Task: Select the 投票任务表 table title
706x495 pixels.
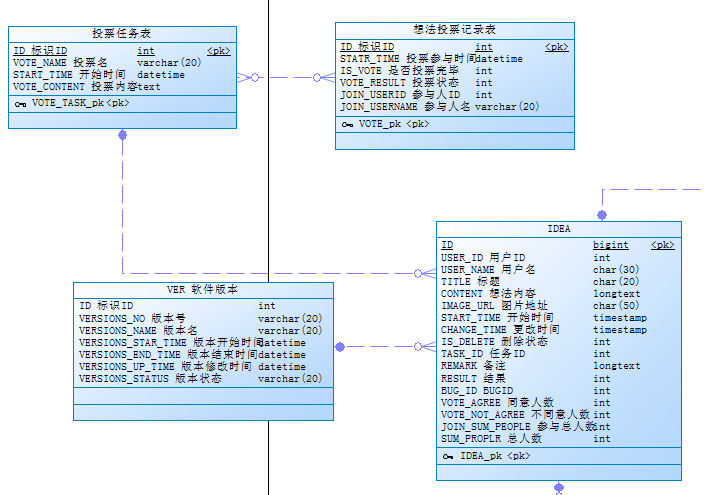Action: pyautogui.click(x=122, y=34)
